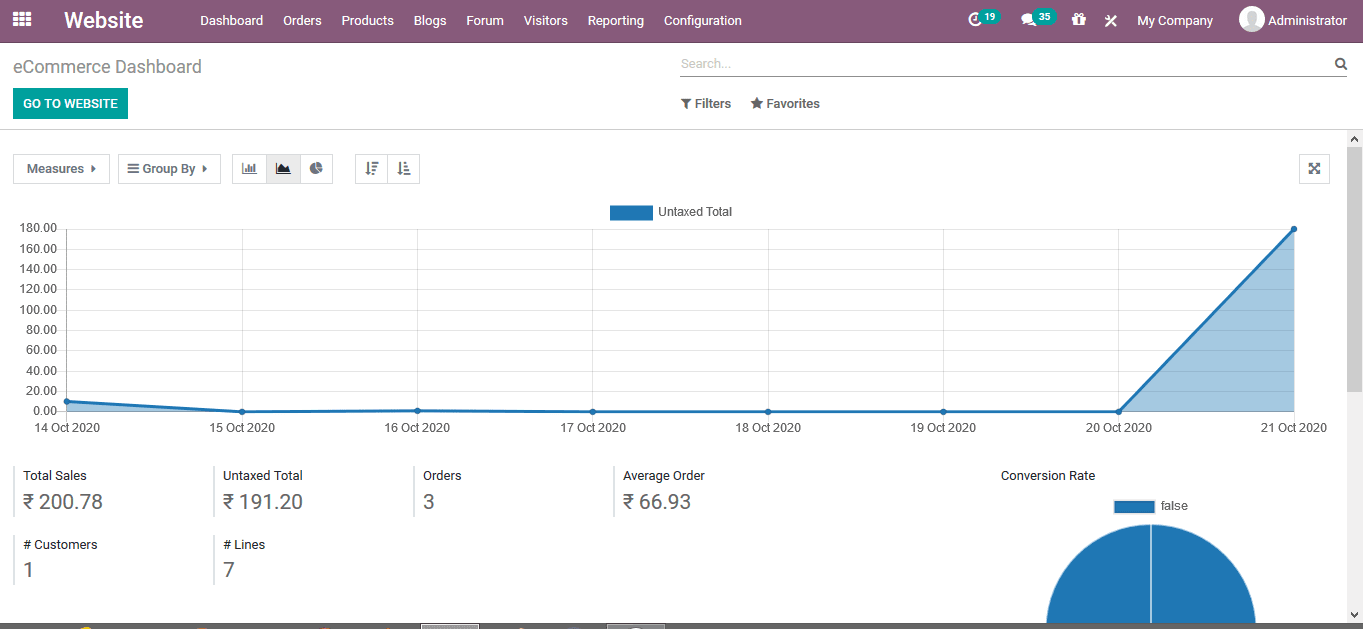Click the Untaxed Total ₹ 191.20 figure
The width and height of the screenshot is (1363, 629).
[263, 502]
